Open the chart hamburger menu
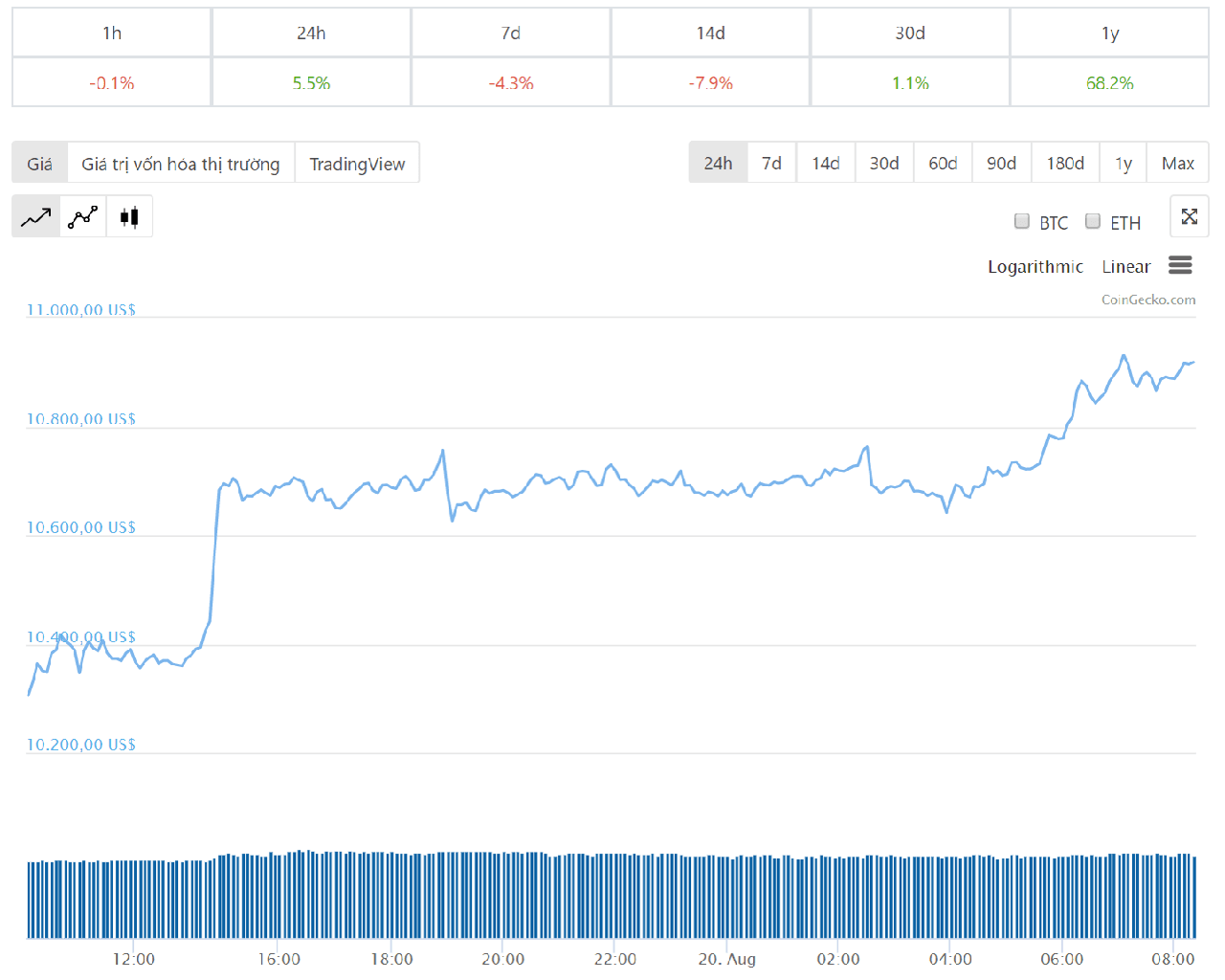Viewport: 1225px width, 980px height. [x=1180, y=265]
